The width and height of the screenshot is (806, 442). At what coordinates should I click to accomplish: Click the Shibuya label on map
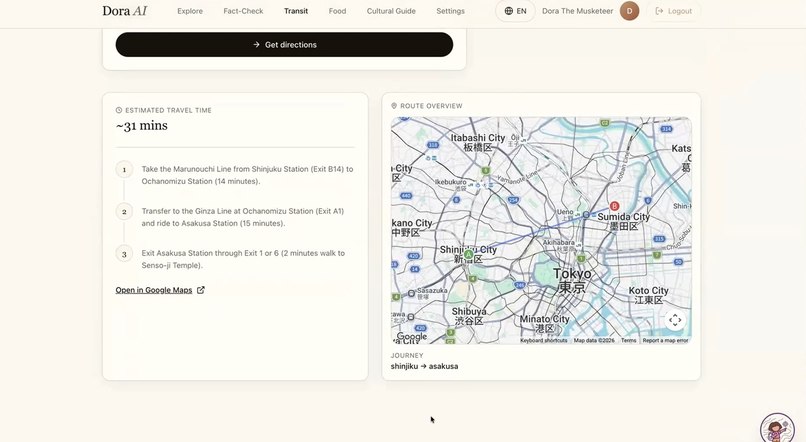469,316
